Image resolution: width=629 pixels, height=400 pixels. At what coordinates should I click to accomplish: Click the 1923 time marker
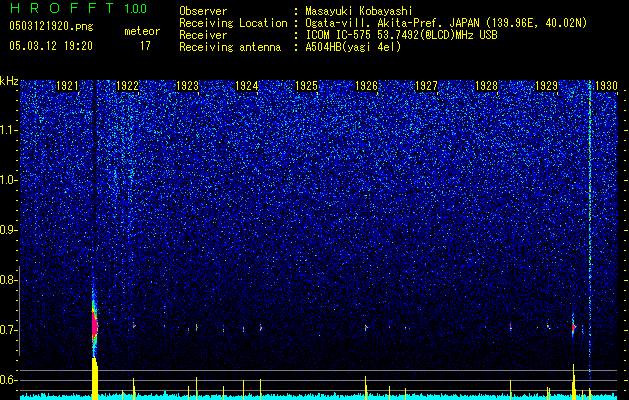pyautogui.click(x=187, y=86)
